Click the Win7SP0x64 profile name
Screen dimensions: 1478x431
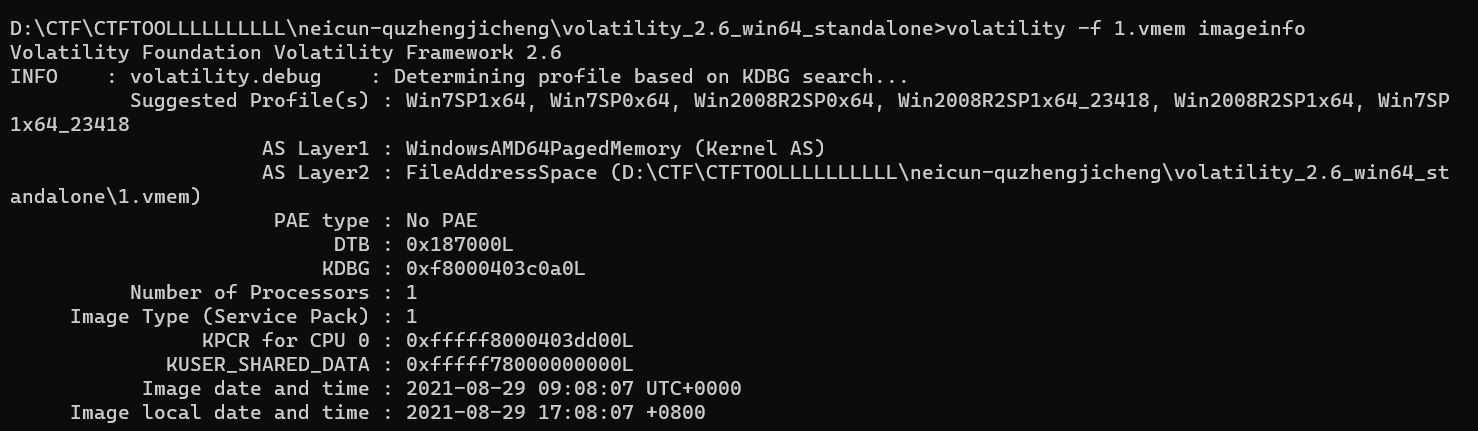pyautogui.click(x=610, y=100)
